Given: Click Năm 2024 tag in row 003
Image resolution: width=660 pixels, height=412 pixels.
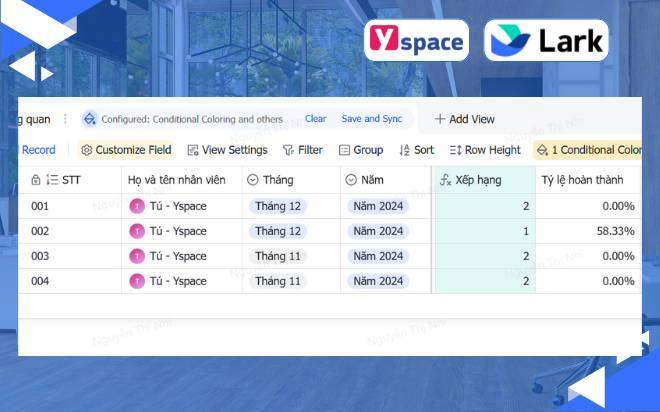Looking at the screenshot, I should point(378,256).
